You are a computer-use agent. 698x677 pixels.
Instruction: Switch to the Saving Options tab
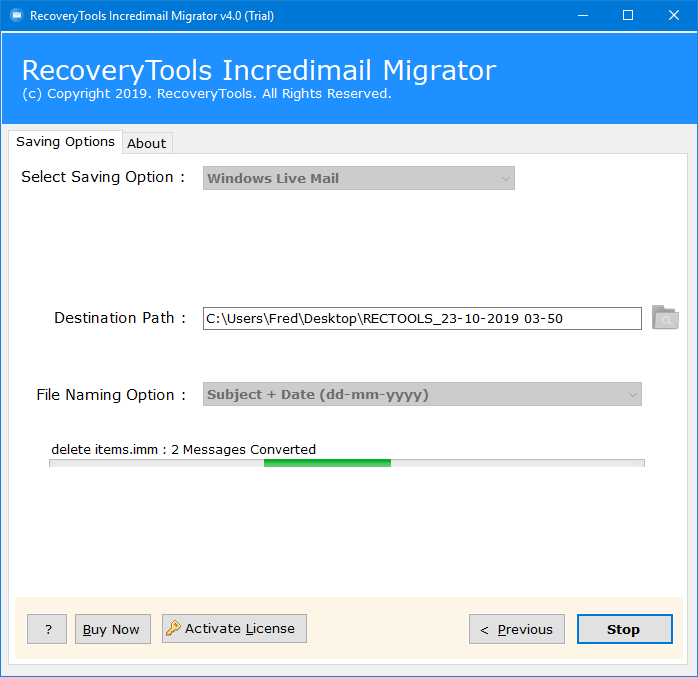[65, 142]
